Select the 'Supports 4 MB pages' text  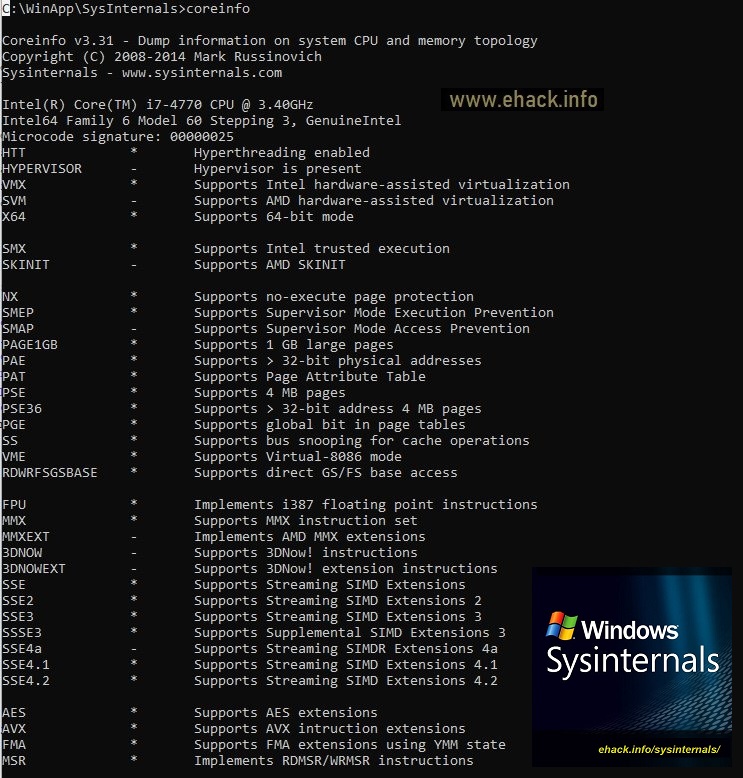pos(270,392)
